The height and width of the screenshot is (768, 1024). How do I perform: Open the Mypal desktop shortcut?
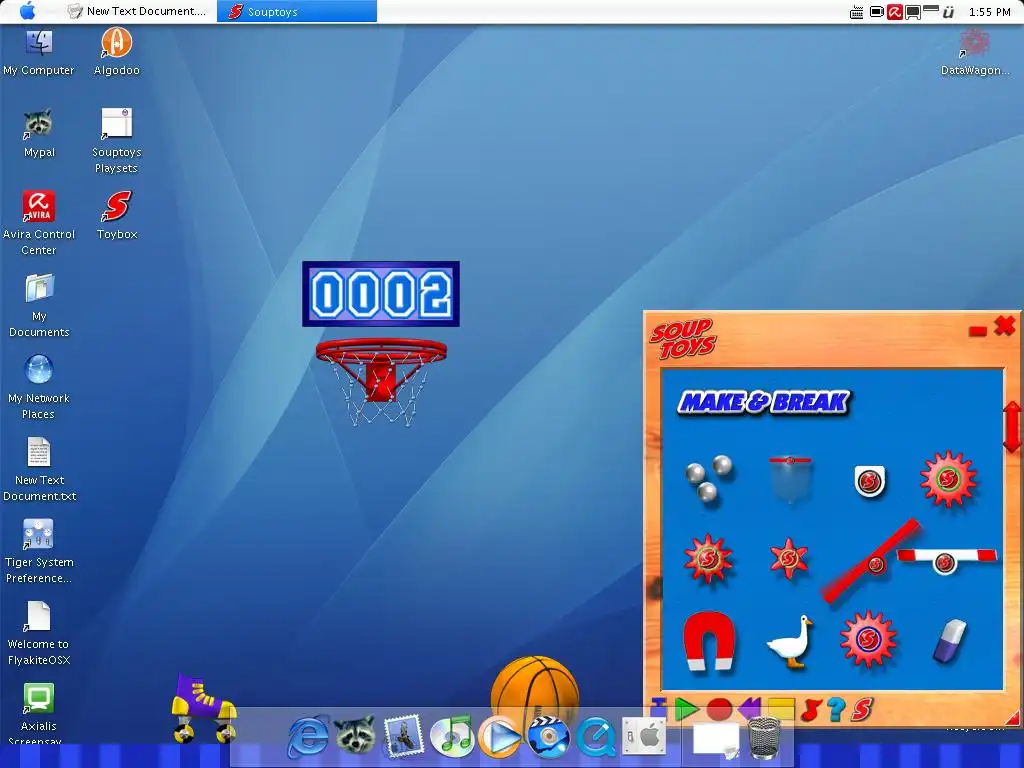click(39, 134)
